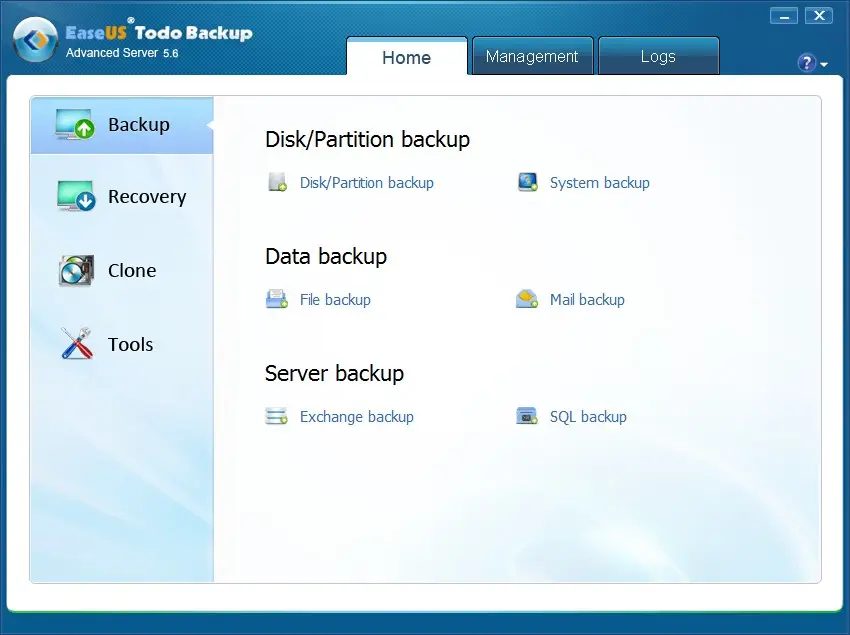Click the Recovery monitor icon in sidebar
This screenshot has width=850, height=635.
pos(76,196)
